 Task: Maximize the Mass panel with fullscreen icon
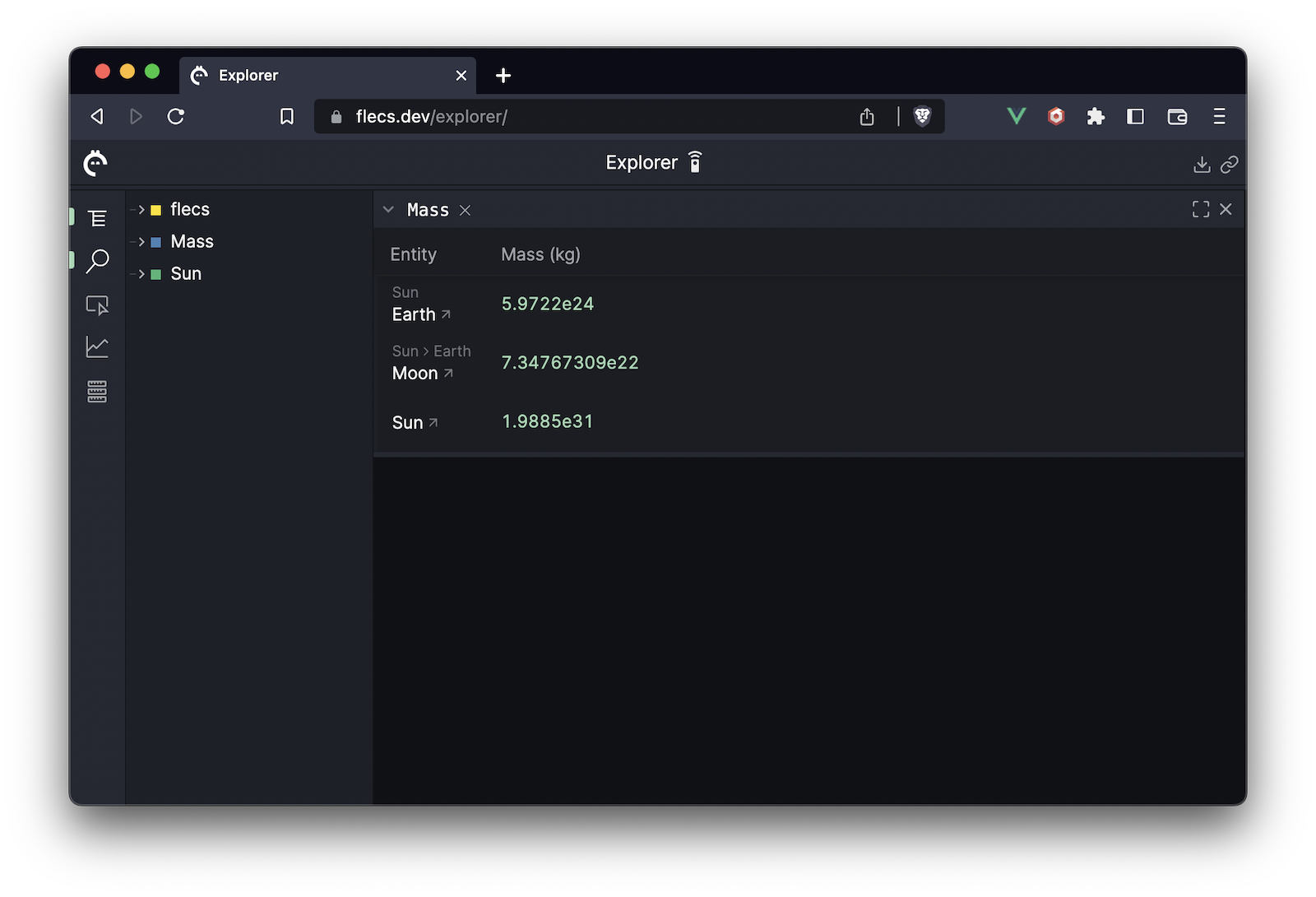[x=1200, y=210]
